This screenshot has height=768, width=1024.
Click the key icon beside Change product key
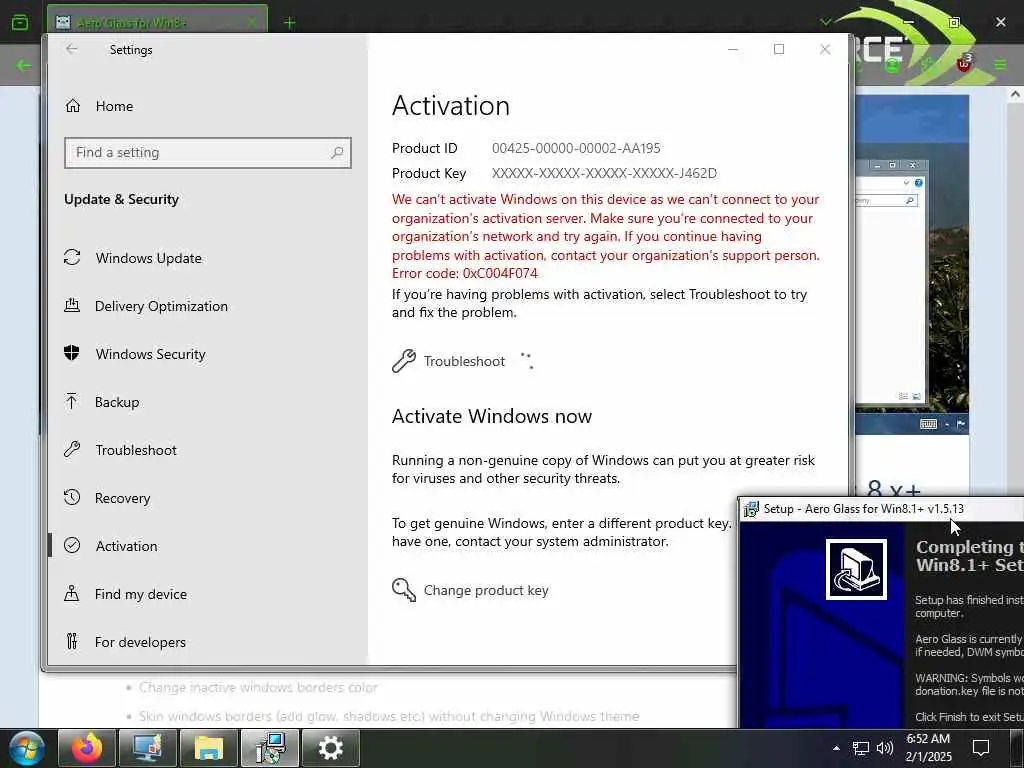tap(404, 590)
